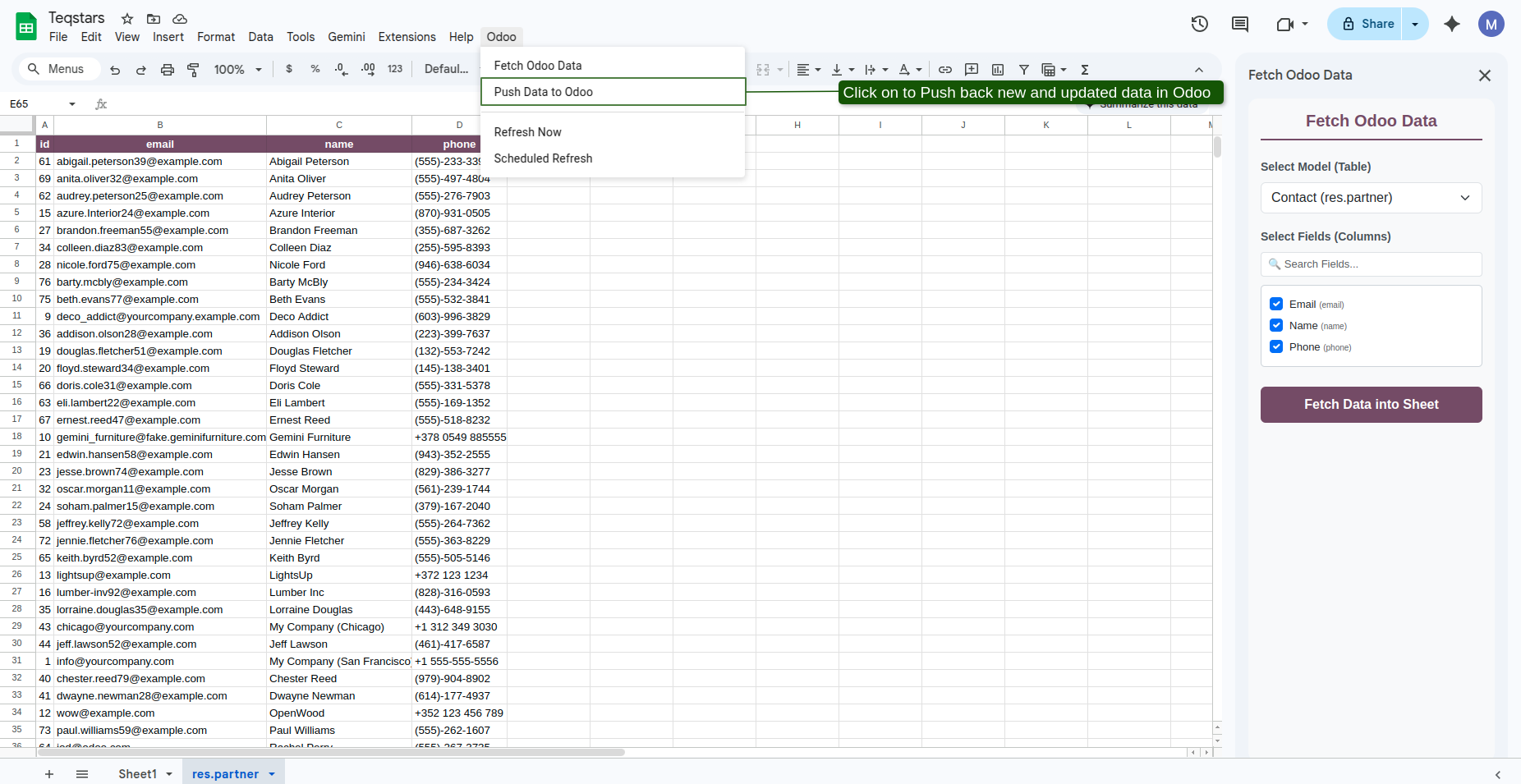Image resolution: width=1521 pixels, height=784 pixels.
Task: Open version history clock icon
Action: tap(1200, 24)
